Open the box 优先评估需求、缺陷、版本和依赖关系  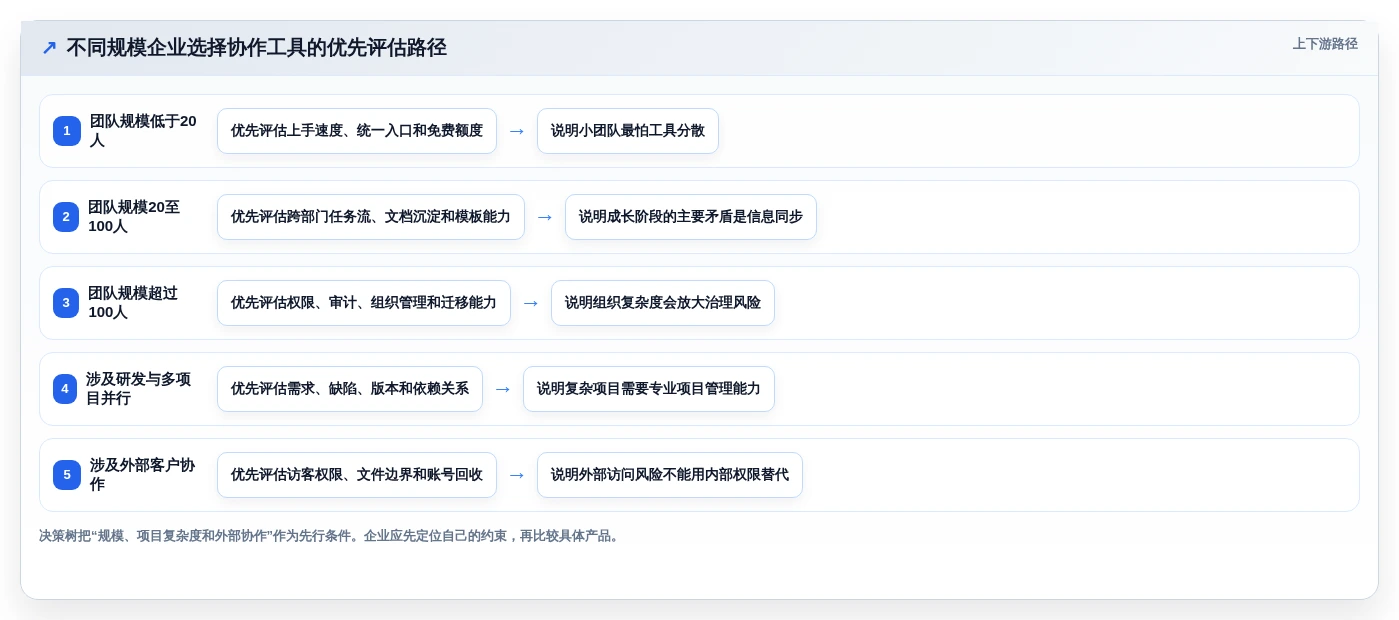click(350, 389)
